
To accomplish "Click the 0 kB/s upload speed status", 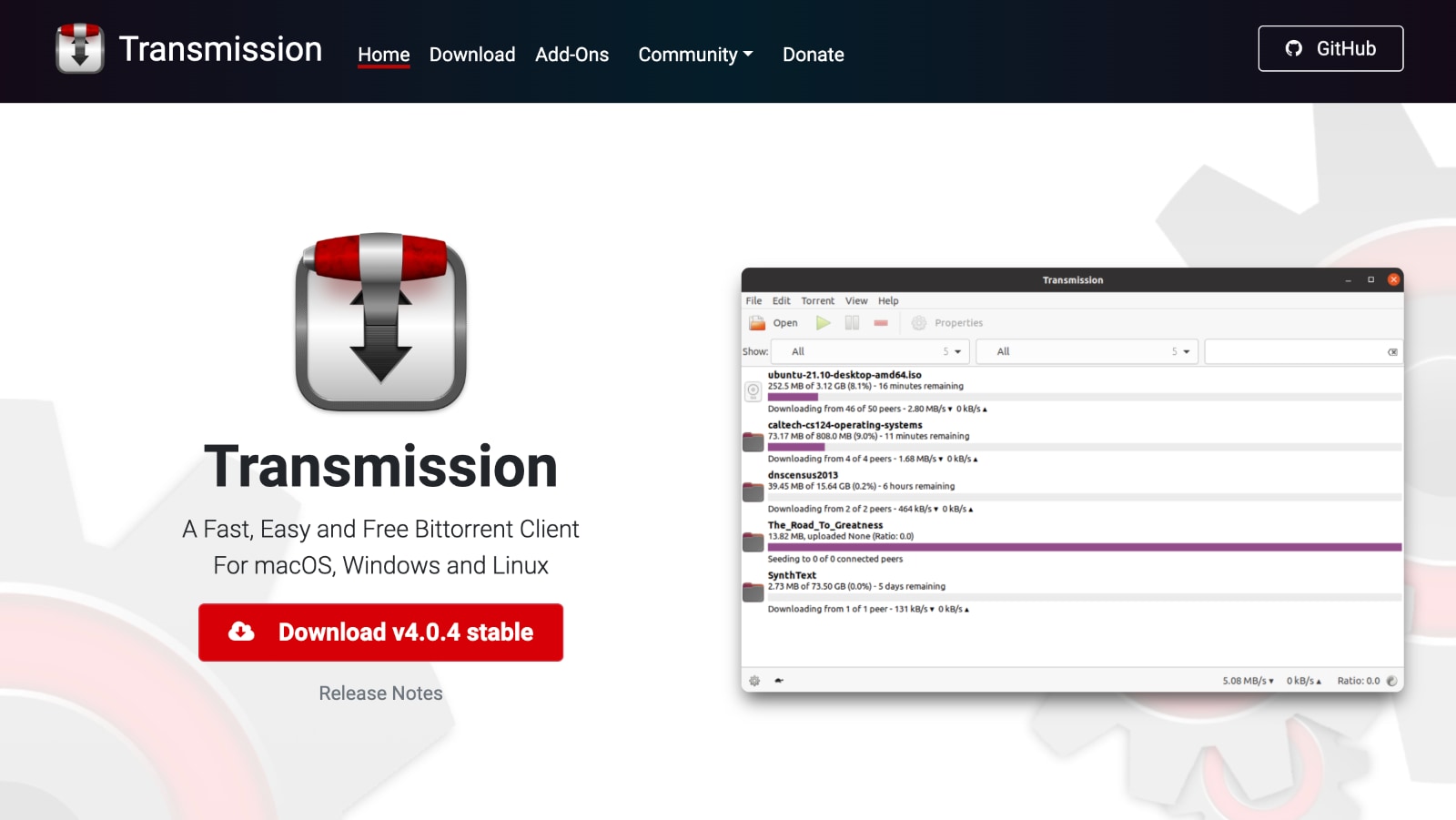I will [x=1304, y=681].
